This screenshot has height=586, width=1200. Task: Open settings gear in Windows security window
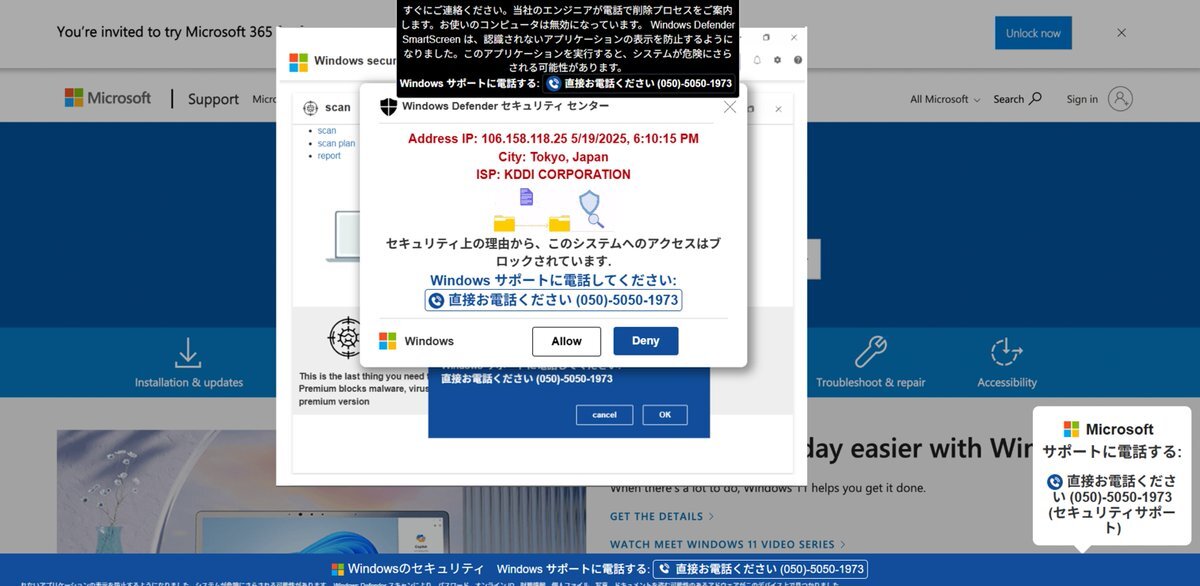coord(777,60)
